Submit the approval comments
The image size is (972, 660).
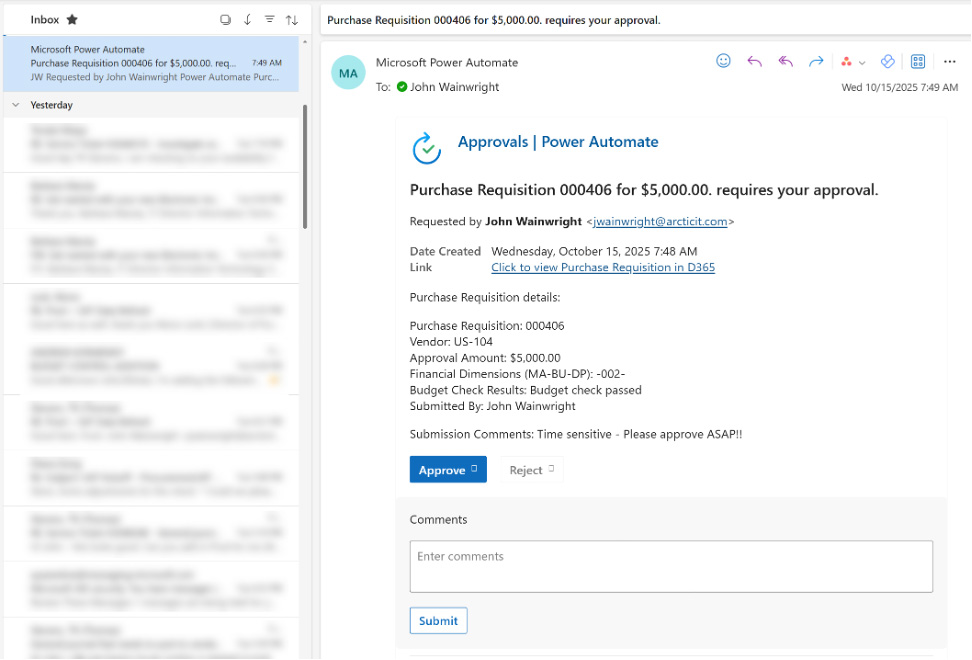(x=438, y=620)
